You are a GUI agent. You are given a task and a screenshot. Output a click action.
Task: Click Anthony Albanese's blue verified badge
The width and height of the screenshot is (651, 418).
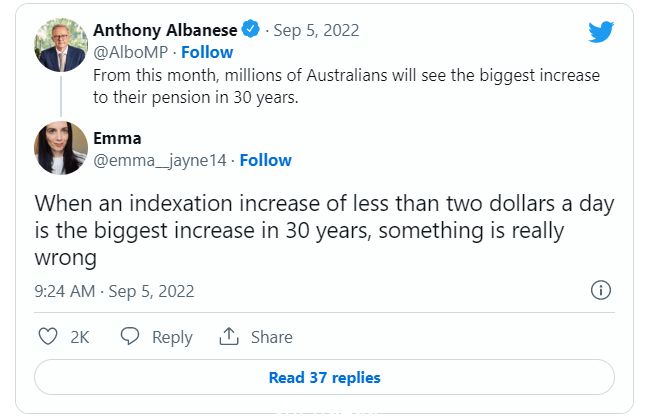click(x=251, y=29)
